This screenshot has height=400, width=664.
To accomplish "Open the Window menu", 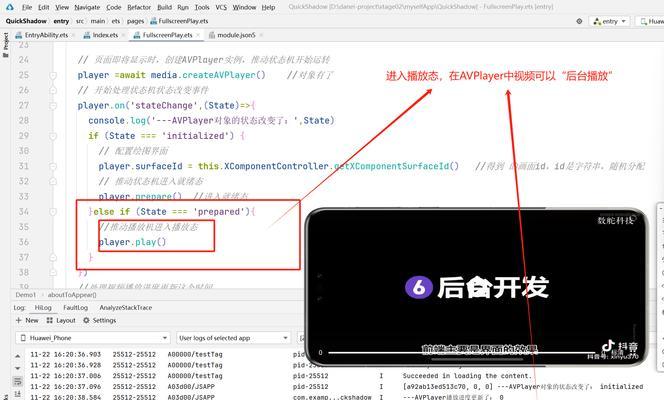I will click(x=244, y=7).
